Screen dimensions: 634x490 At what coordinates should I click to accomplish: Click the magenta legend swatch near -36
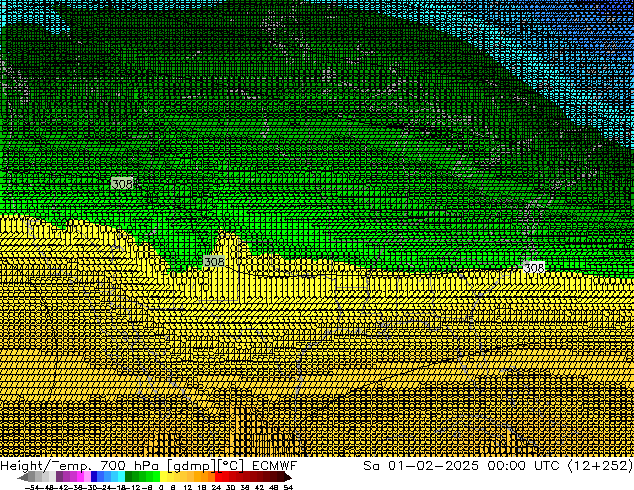coord(80,476)
